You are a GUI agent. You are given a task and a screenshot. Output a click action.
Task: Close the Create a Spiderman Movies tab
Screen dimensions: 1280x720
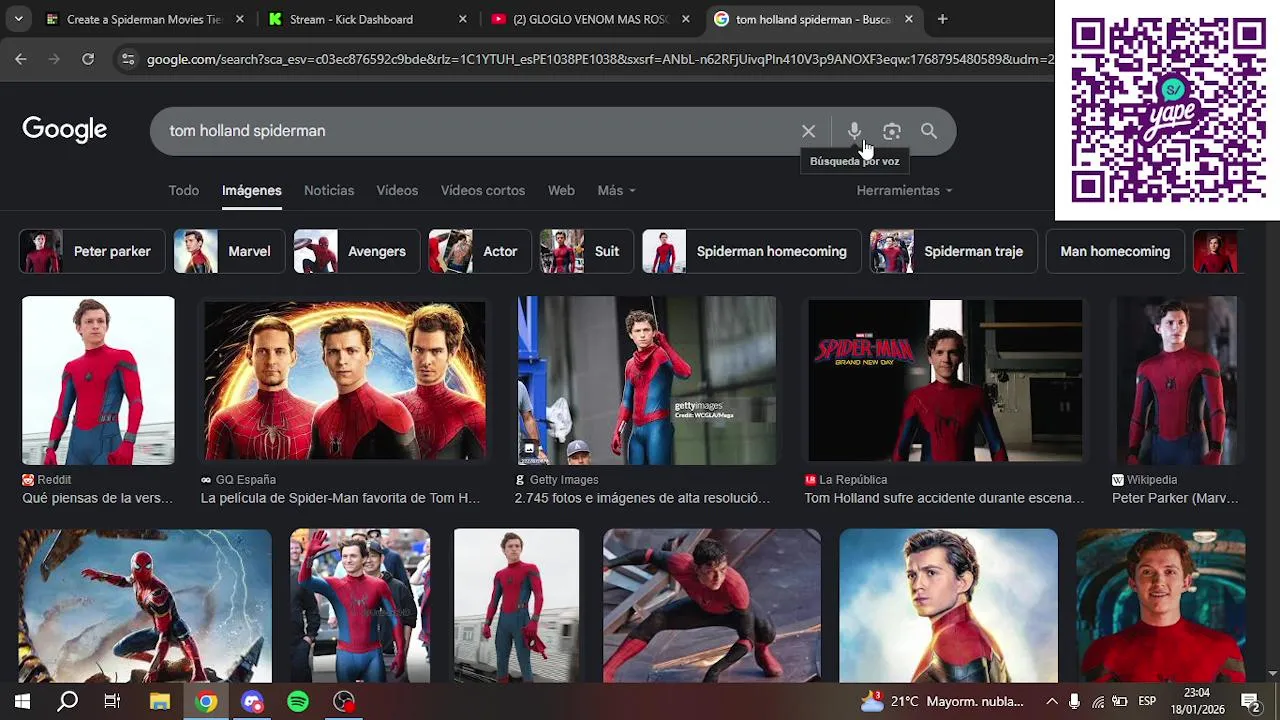[x=240, y=19]
